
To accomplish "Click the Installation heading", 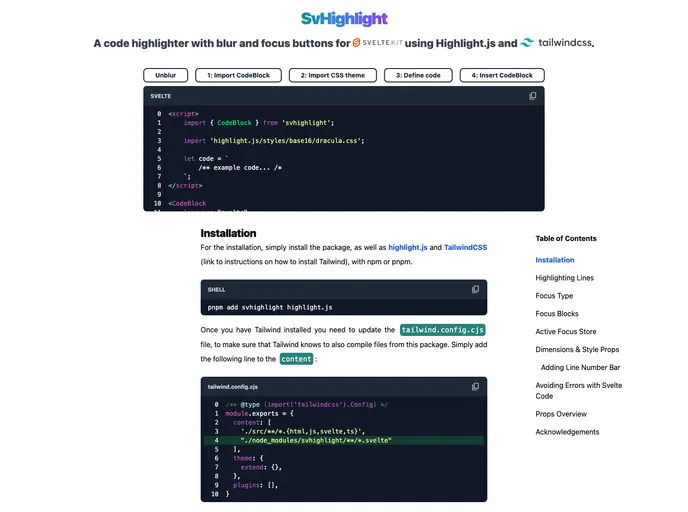I will [228, 233].
